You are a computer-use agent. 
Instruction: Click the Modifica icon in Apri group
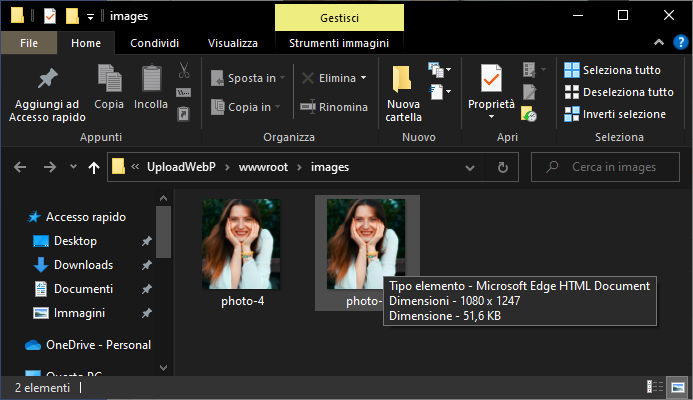529,92
